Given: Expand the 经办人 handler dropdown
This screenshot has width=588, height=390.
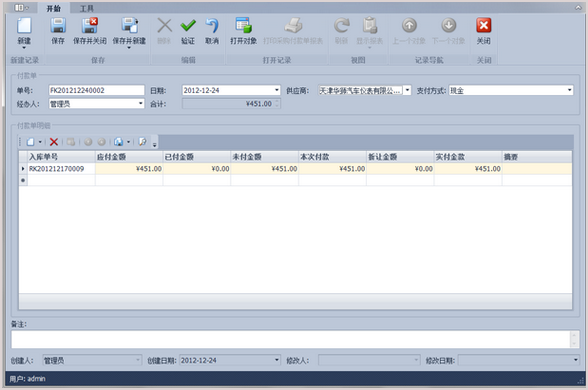Looking at the screenshot, I should [x=141, y=104].
